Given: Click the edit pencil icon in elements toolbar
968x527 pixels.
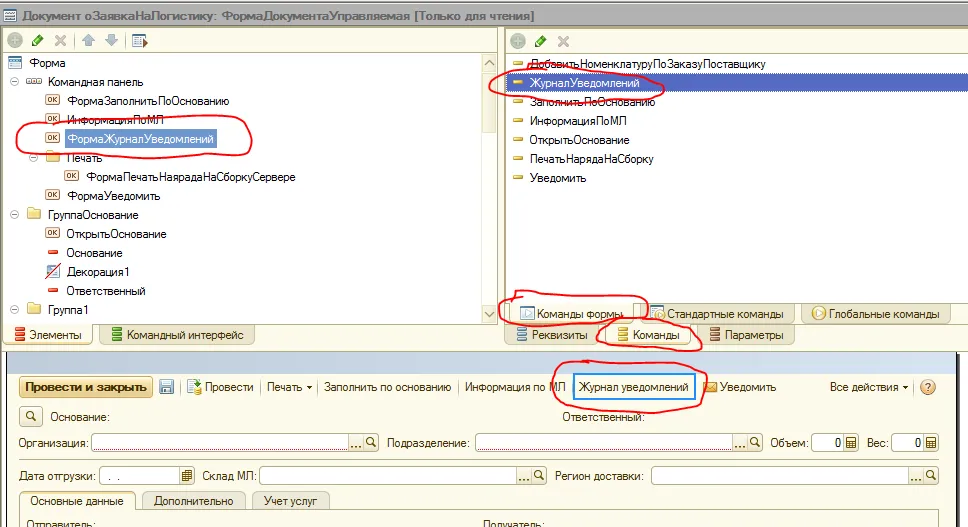Looking at the screenshot, I should pyautogui.click(x=38, y=41).
